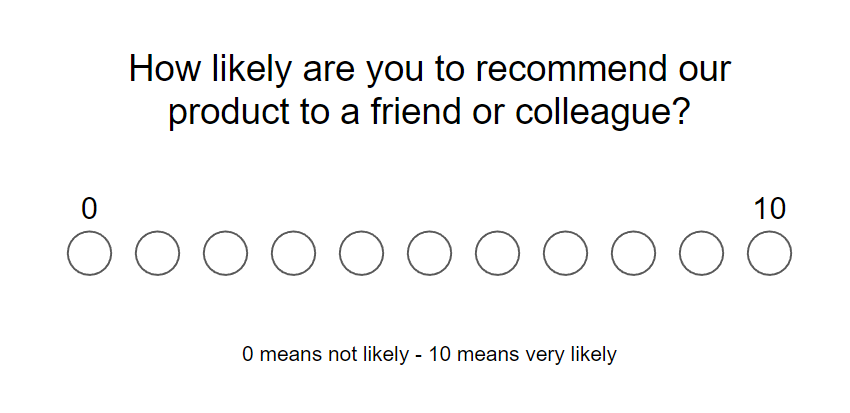Screen dimensions: 850x413
Task: Choose the rating 1 circle
Action: point(157,253)
